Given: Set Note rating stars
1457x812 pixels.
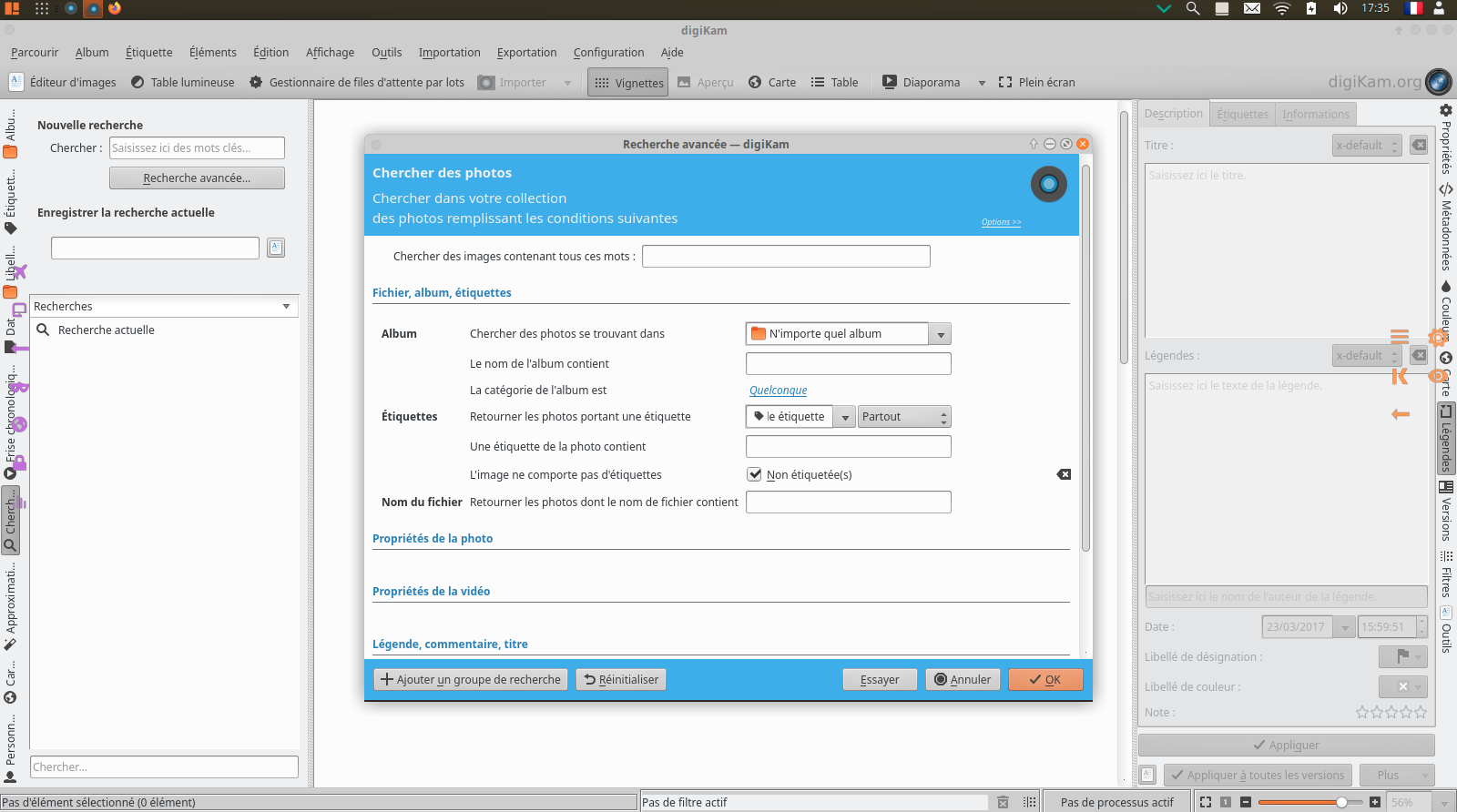Looking at the screenshot, I should [1391, 712].
